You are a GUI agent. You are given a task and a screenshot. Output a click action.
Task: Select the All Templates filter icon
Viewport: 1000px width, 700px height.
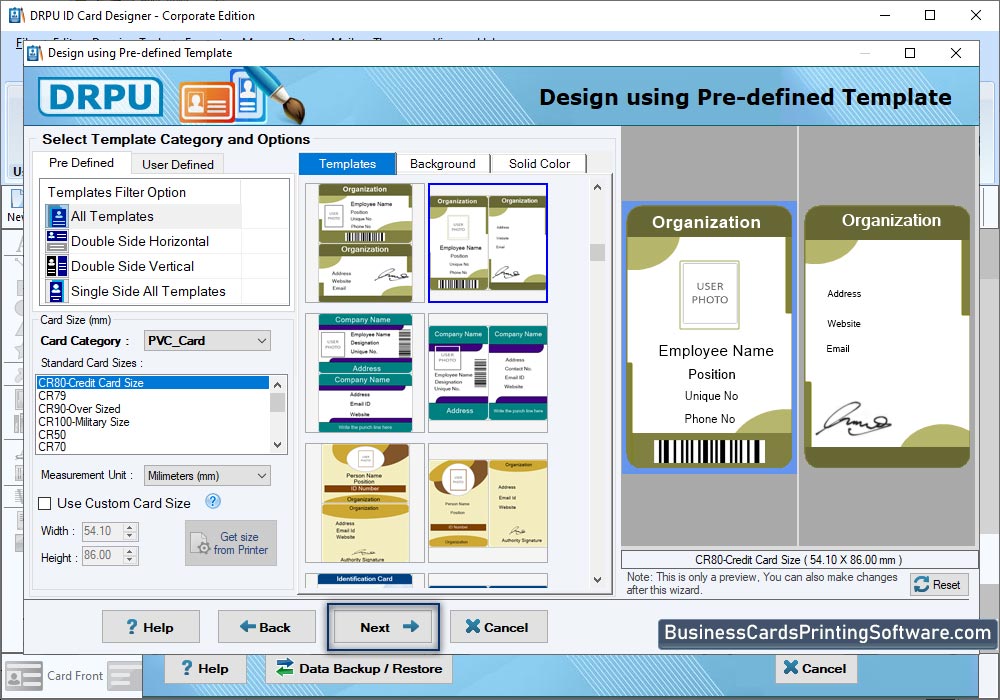pos(57,217)
